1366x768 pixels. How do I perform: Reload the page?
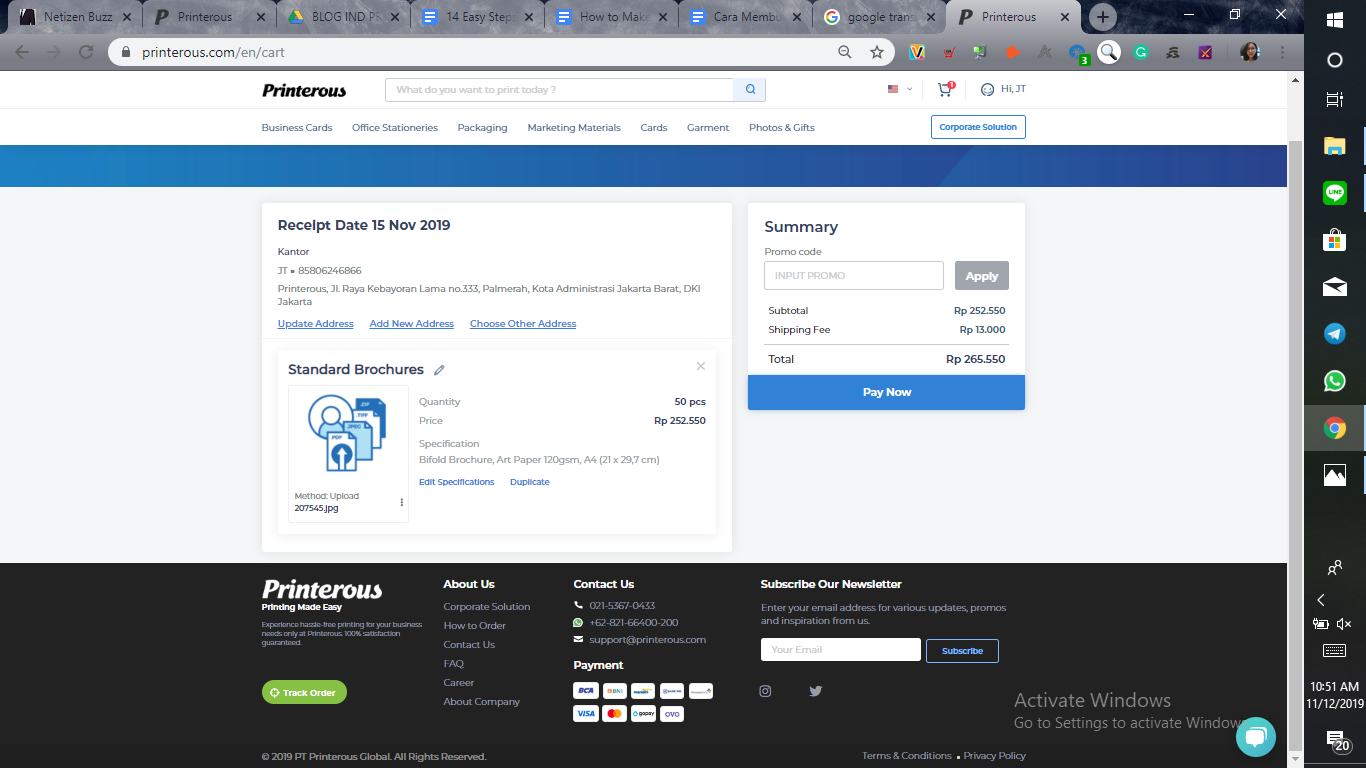pyautogui.click(x=86, y=52)
